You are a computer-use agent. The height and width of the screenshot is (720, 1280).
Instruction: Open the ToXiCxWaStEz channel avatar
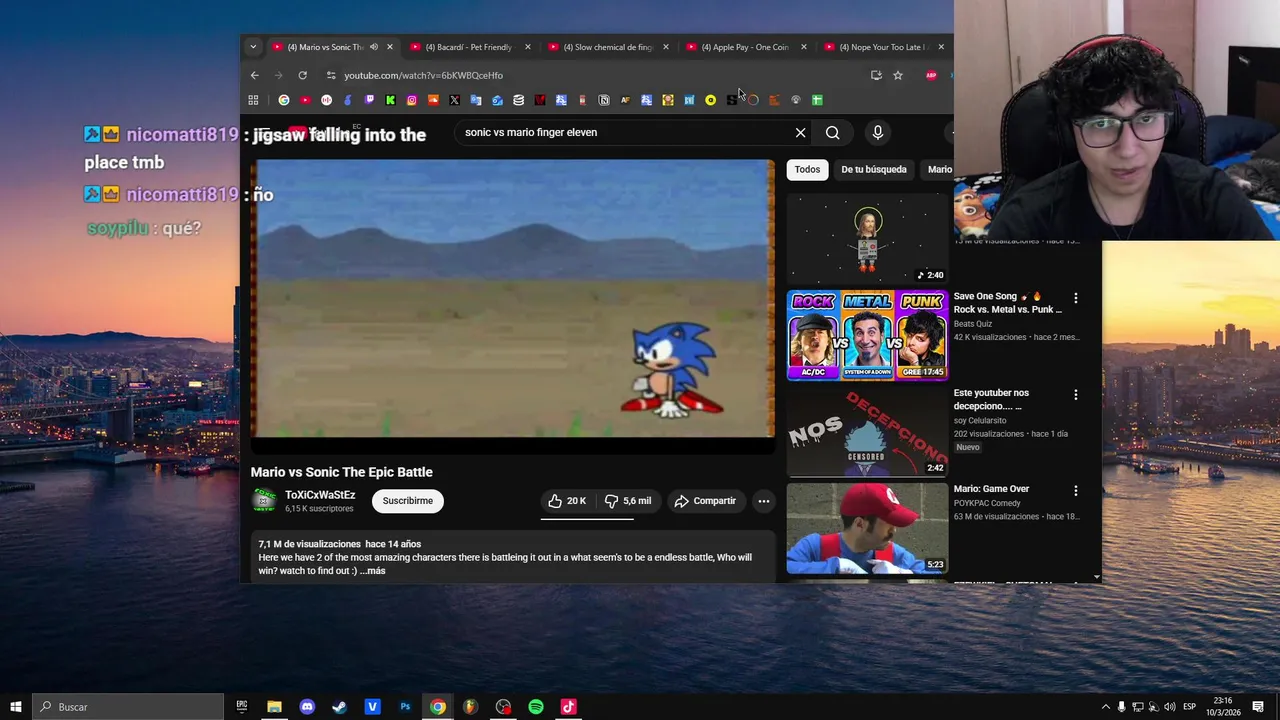click(x=264, y=500)
